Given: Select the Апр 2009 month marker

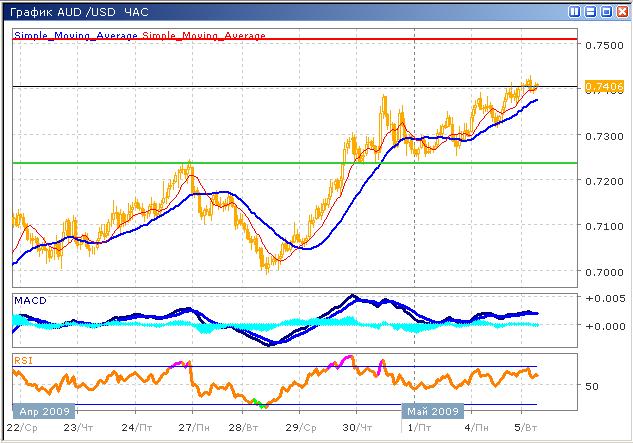Looking at the screenshot, I should click(39, 411).
